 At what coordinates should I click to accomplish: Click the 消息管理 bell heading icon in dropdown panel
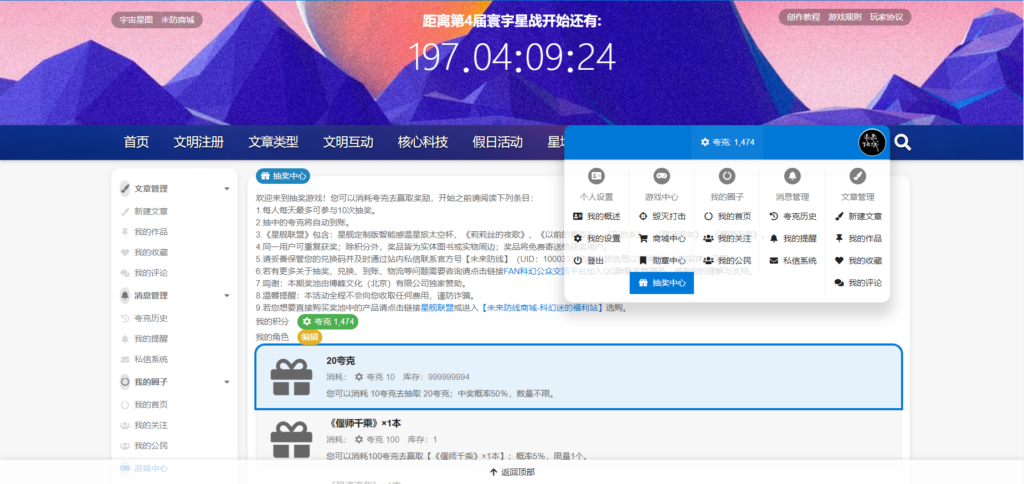792,176
